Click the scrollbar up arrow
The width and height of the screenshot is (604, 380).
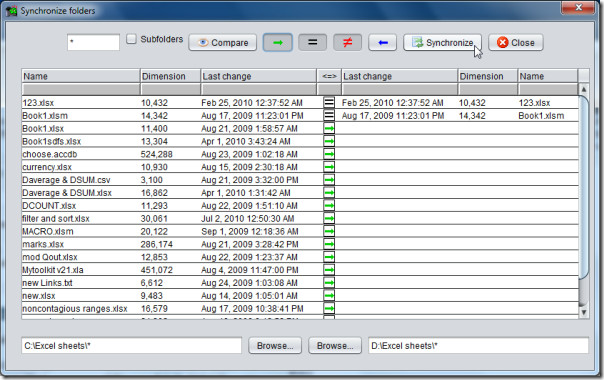[x=584, y=89]
